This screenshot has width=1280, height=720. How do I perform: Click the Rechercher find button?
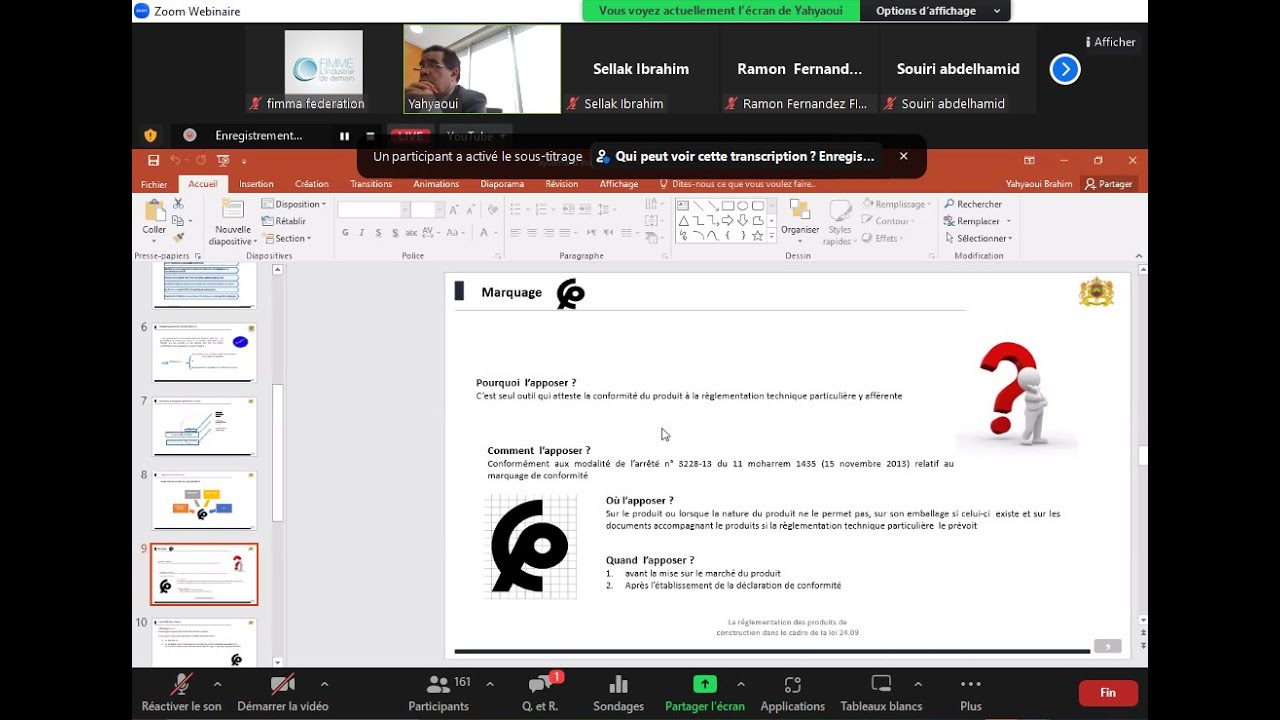[x=973, y=204]
